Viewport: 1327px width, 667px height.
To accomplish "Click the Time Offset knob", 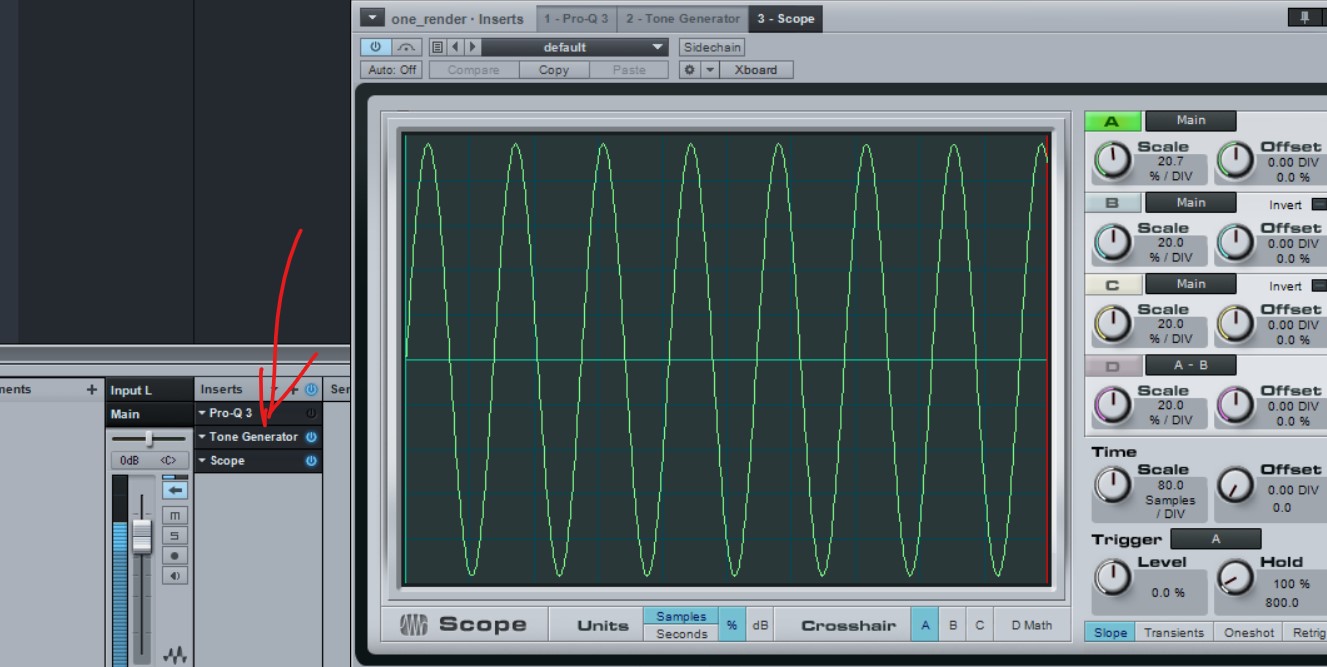I will coord(1236,485).
